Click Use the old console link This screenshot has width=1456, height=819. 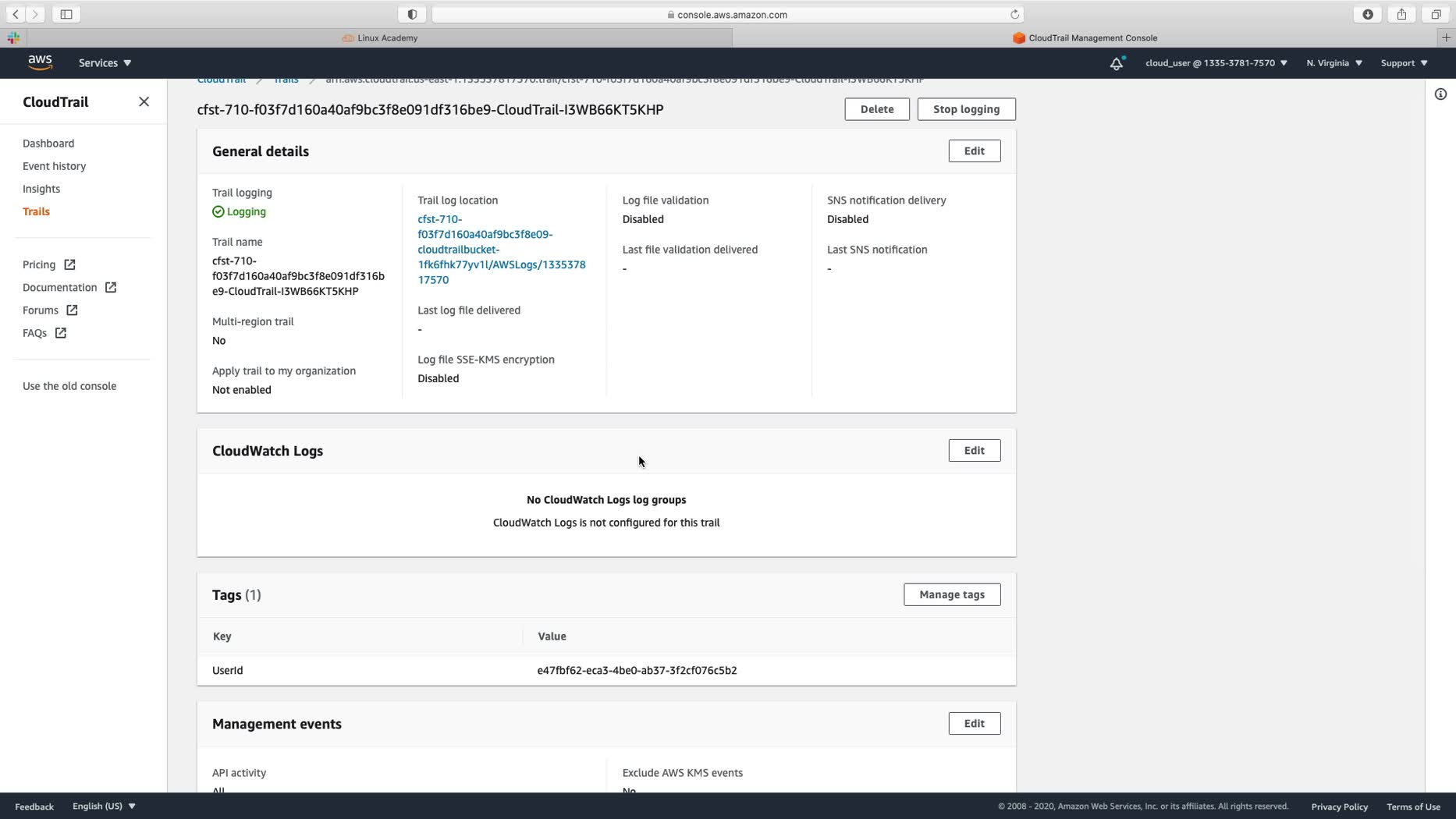pyautogui.click(x=69, y=386)
